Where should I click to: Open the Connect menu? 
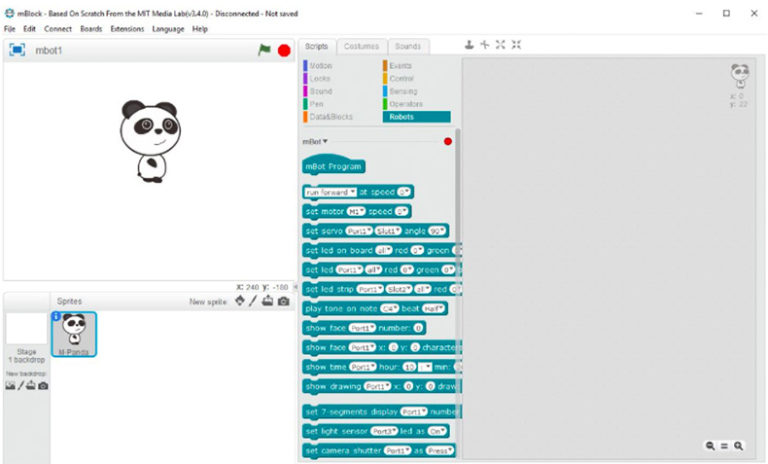tap(57, 29)
